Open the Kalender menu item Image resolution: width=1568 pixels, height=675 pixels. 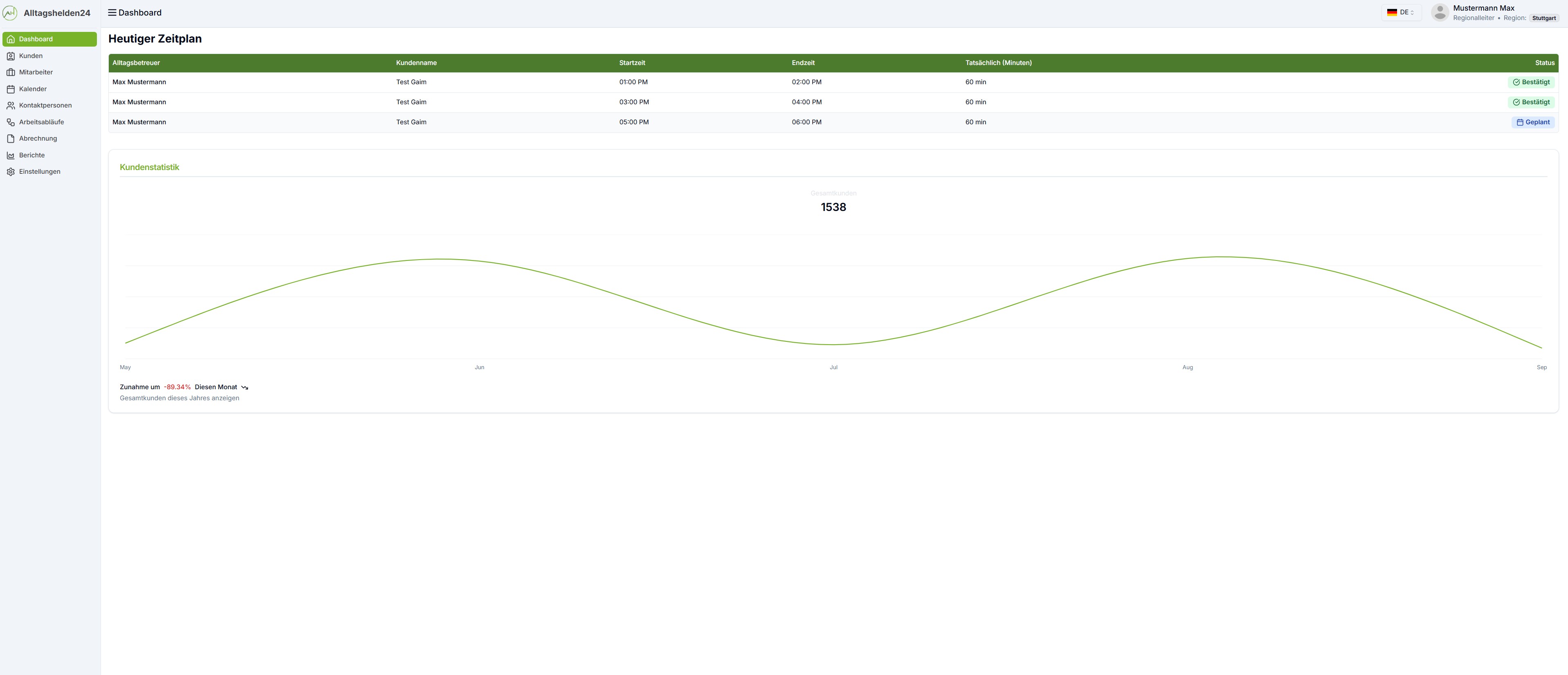[49, 89]
